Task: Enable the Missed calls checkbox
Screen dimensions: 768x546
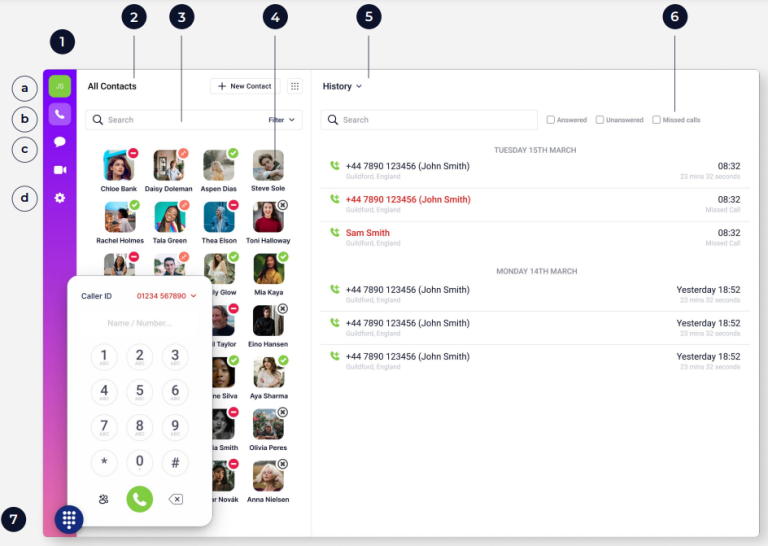Action: [x=656, y=120]
